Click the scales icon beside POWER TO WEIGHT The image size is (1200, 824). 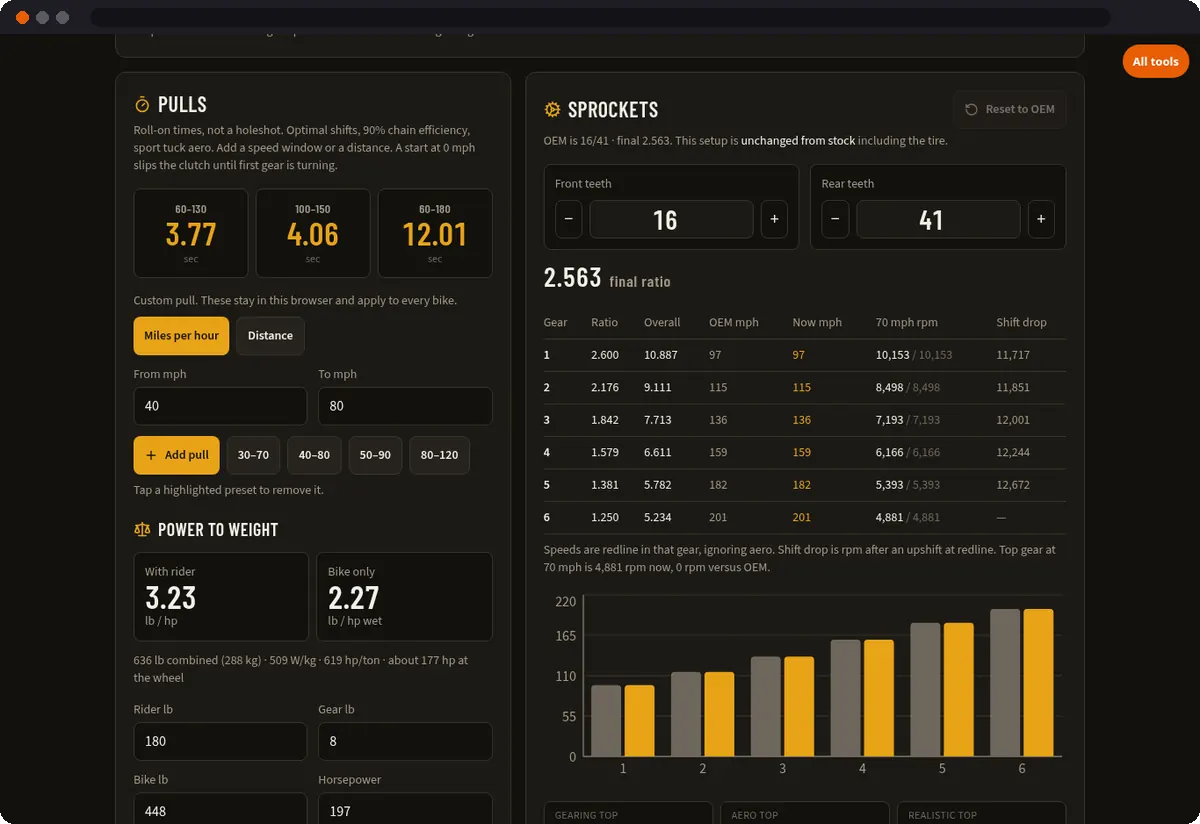point(142,530)
